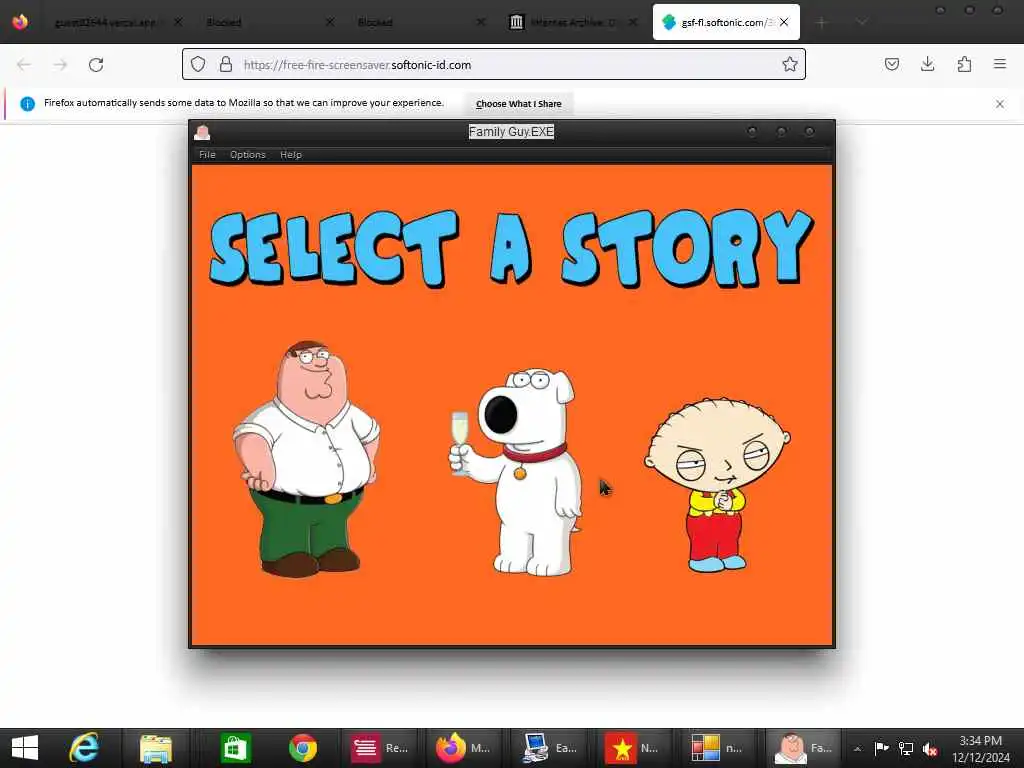Screen dimensions: 1024x768
Task: Launch Google Chrome from taskbar
Action: pyautogui.click(x=303, y=748)
